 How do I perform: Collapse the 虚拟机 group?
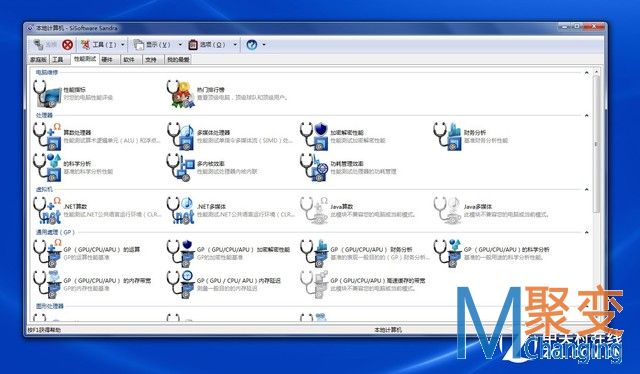pos(587,189)
